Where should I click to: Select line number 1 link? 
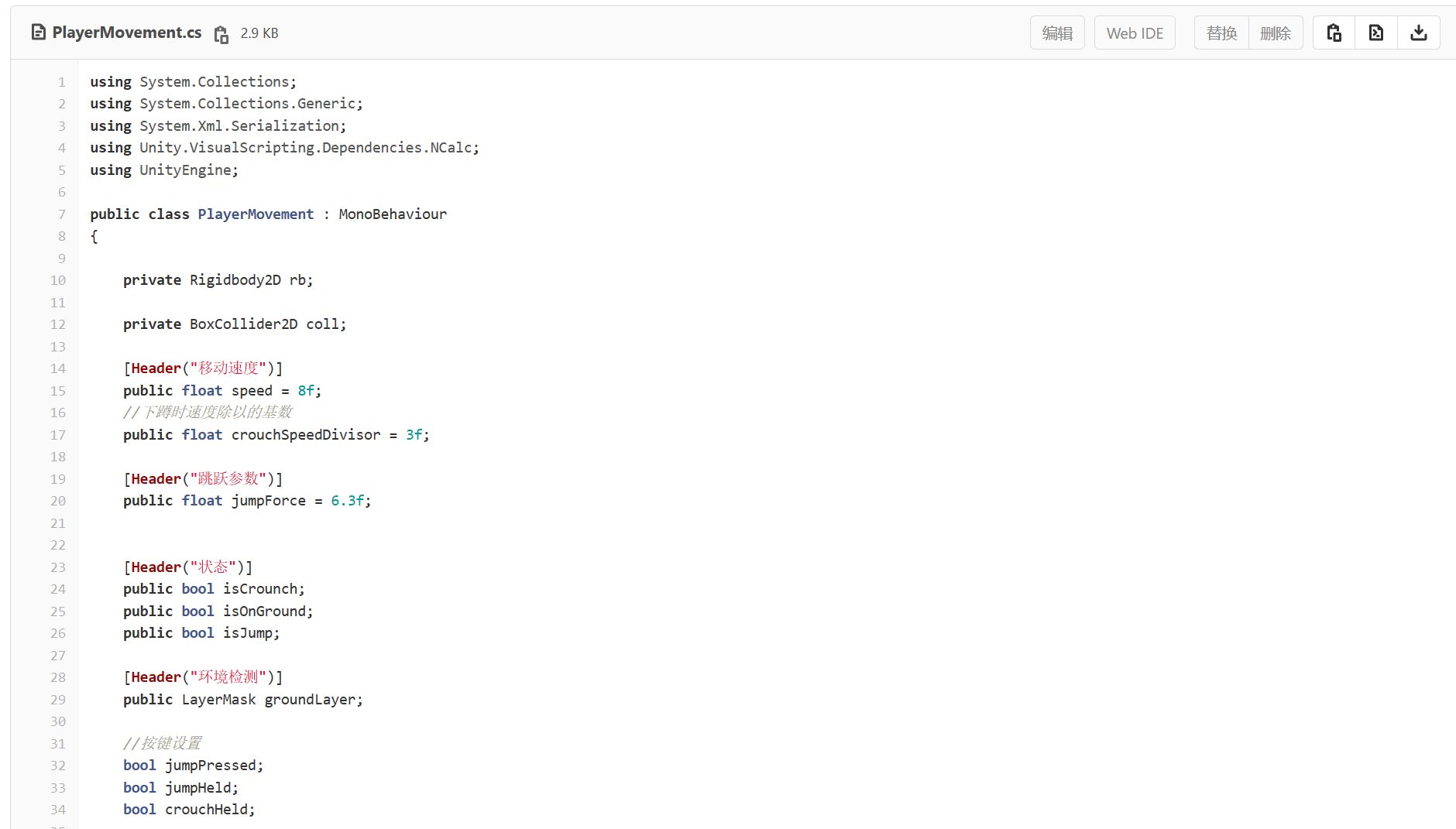(61, 82)
